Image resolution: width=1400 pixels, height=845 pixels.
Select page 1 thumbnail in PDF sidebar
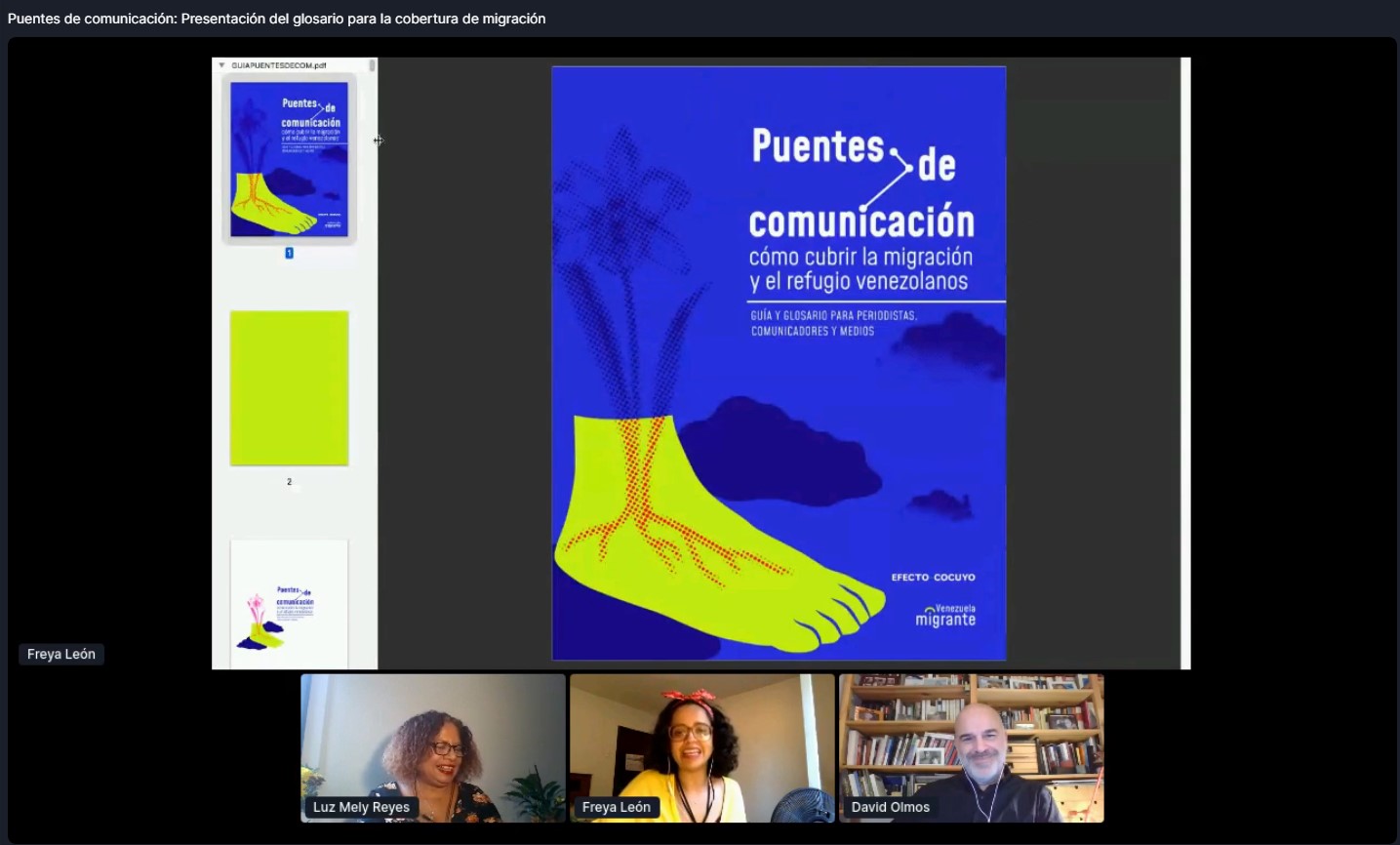point(289,159)
